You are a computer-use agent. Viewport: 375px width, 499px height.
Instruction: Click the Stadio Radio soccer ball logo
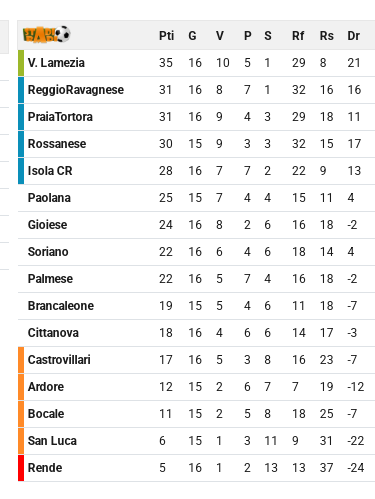coord(46,34)
